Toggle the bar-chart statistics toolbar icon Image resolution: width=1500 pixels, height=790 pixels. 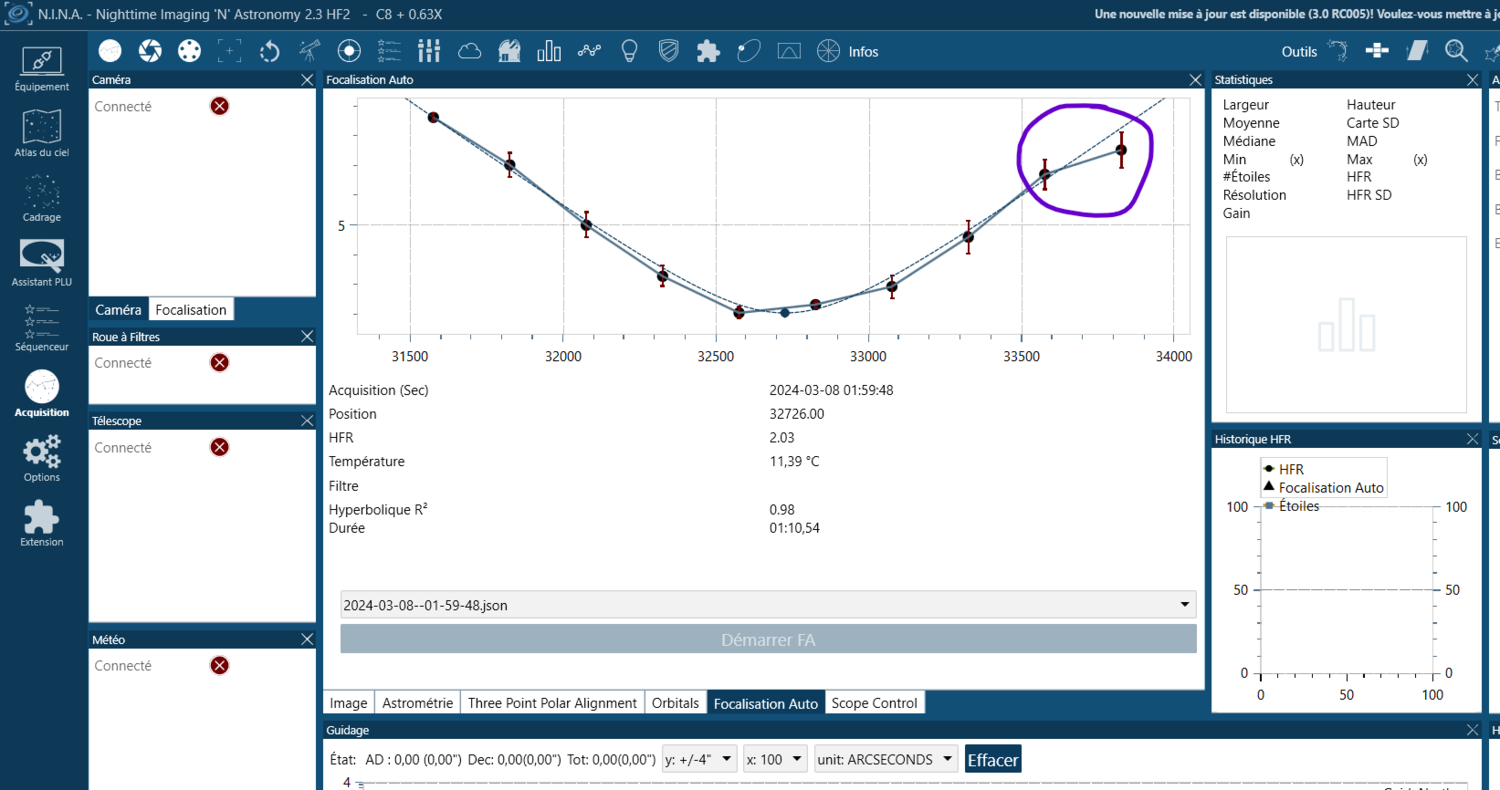point(549,51)
